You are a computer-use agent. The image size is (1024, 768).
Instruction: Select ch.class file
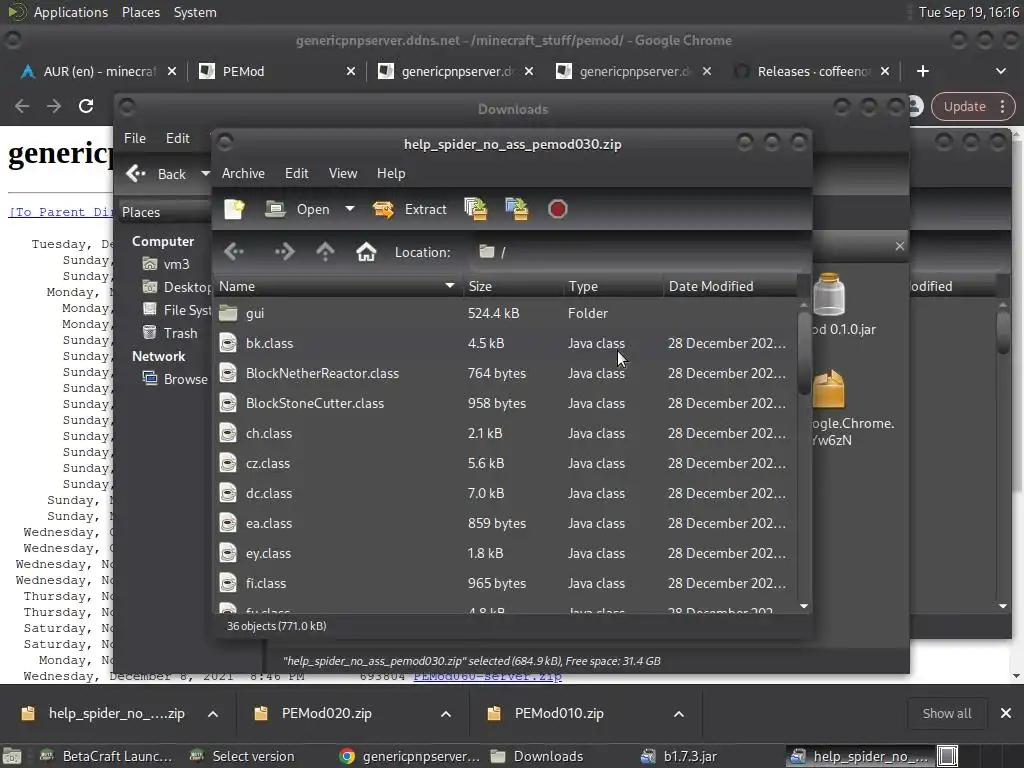(x=505, y=433)
